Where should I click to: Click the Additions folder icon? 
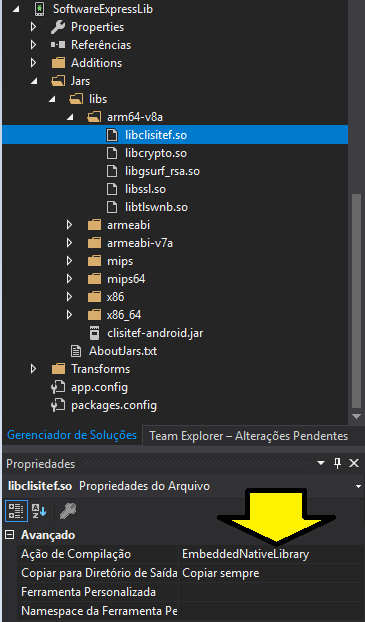pyautogui.click(x=58, y=63)
